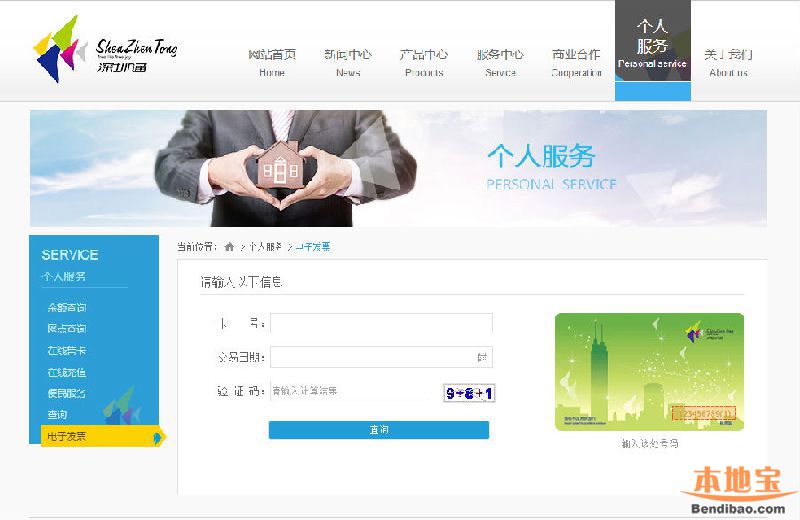The width and height of the screenshot is (800, 520).
Task: Open the About us menu
Action: (729, 63)
